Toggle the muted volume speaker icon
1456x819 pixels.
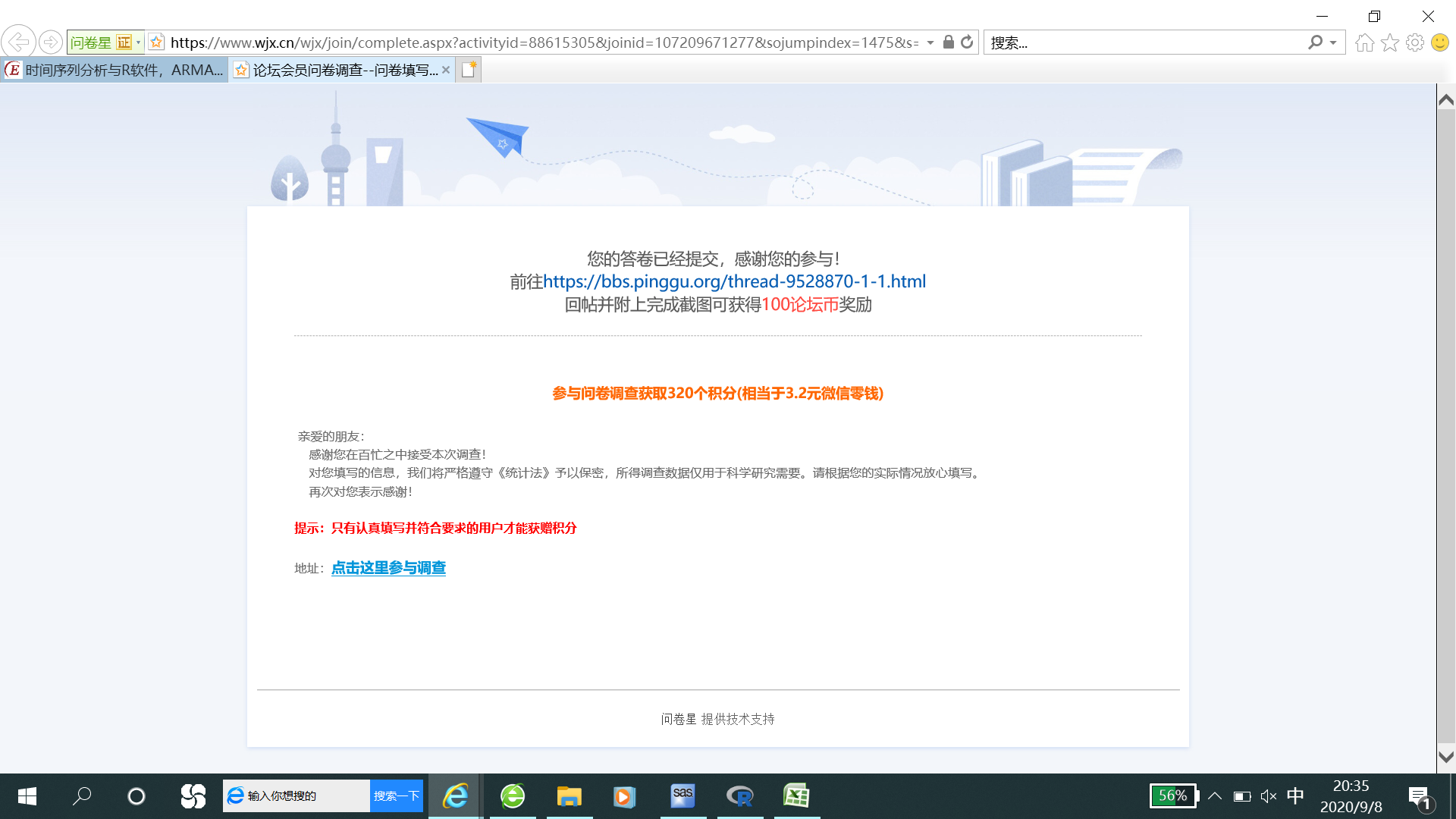(x=1268, y=795)
